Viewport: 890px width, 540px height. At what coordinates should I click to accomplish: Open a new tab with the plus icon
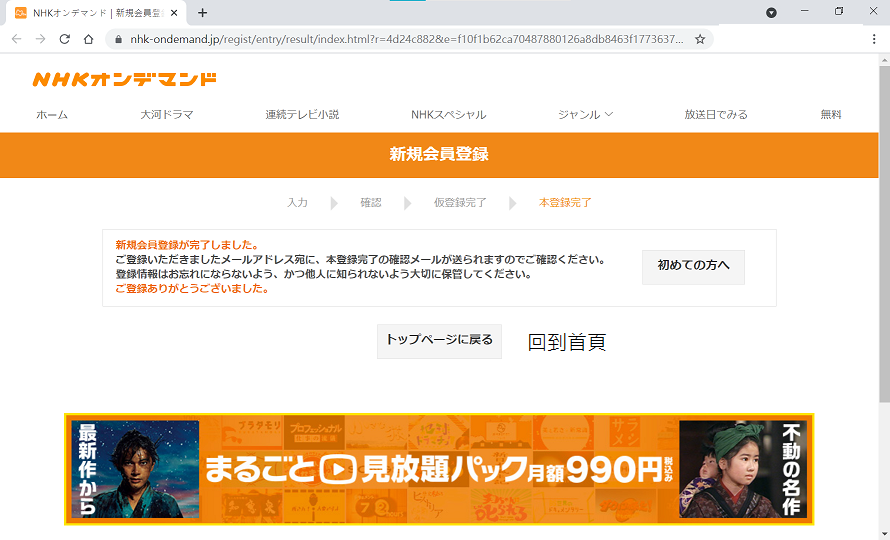202,12
